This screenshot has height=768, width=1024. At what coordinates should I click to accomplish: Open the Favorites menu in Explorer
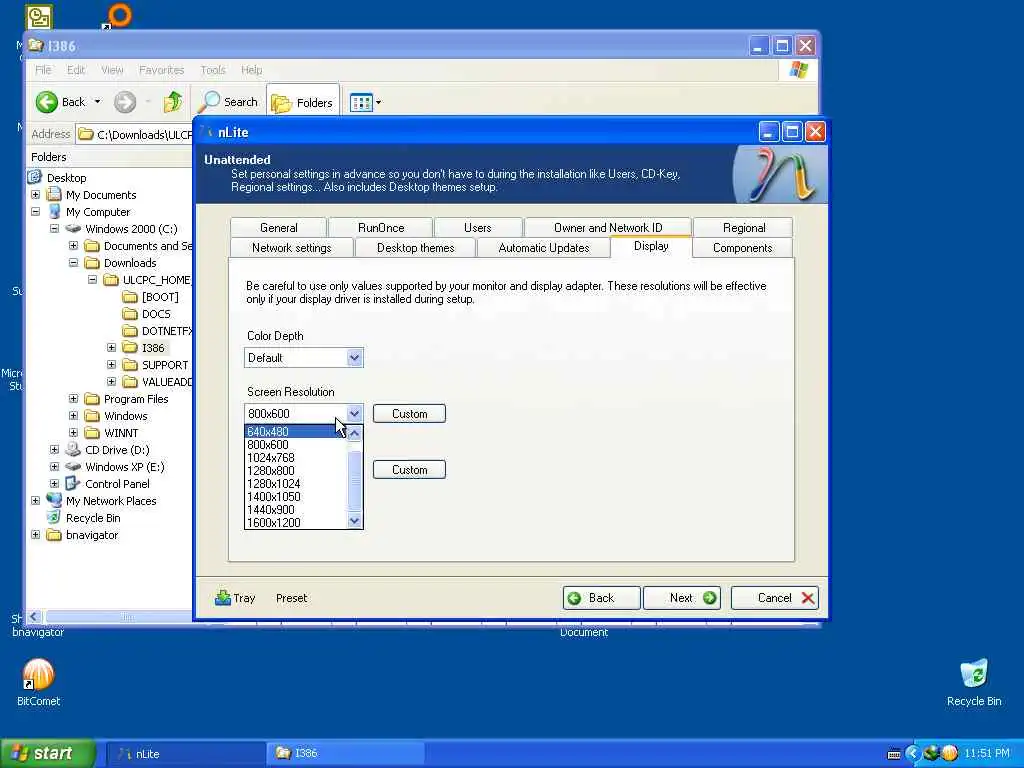161,70
